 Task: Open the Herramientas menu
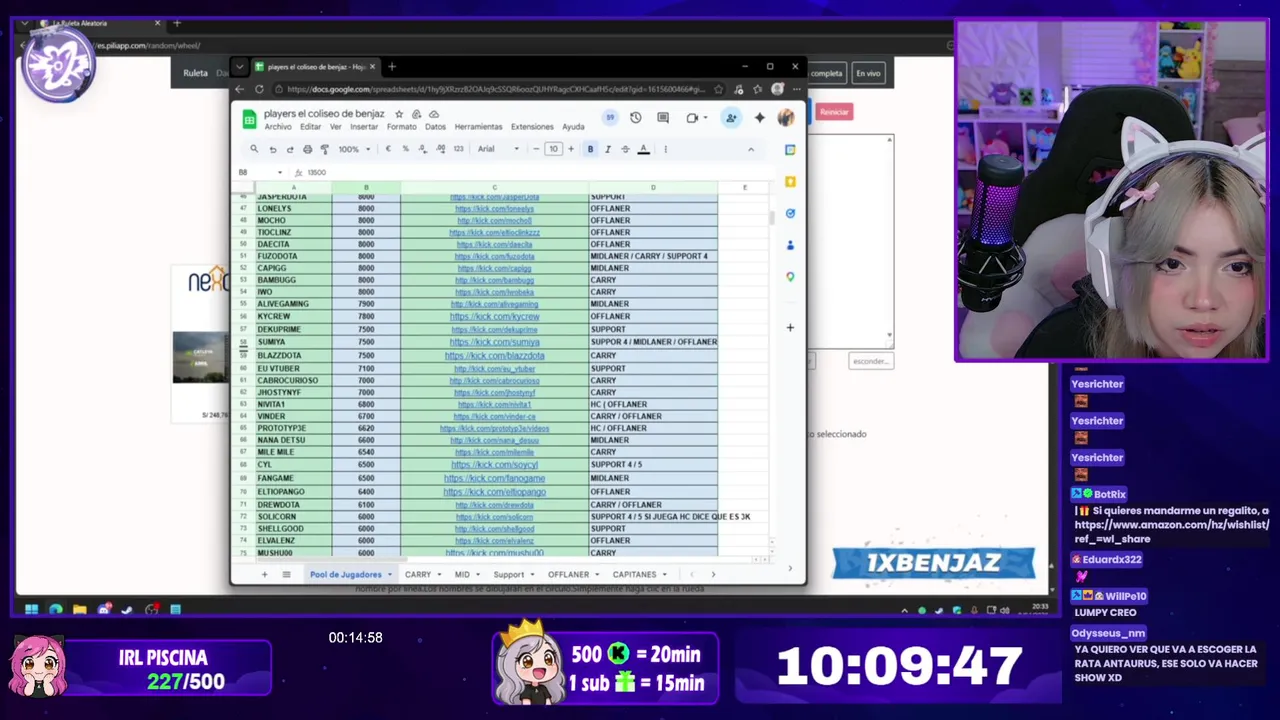pos(478,127)
